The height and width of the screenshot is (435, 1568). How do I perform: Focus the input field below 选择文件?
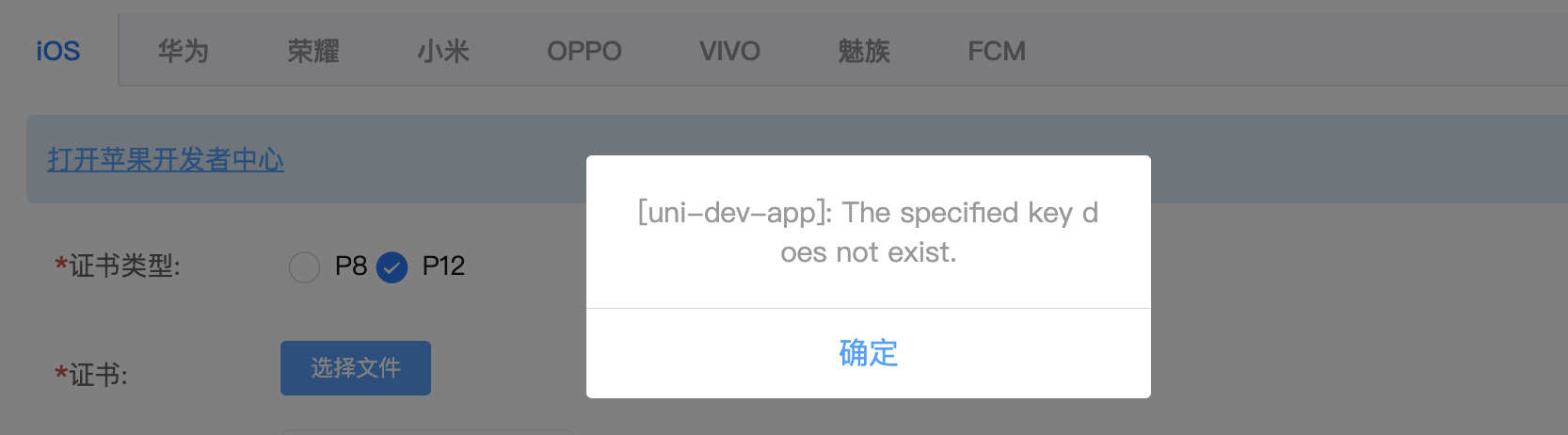427,432
